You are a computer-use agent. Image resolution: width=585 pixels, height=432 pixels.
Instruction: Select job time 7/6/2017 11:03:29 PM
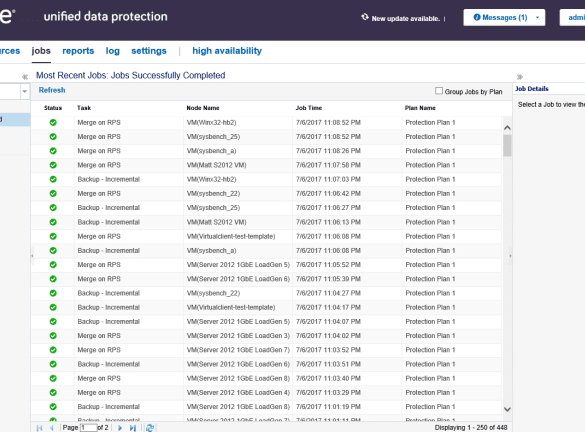[328, 392]
